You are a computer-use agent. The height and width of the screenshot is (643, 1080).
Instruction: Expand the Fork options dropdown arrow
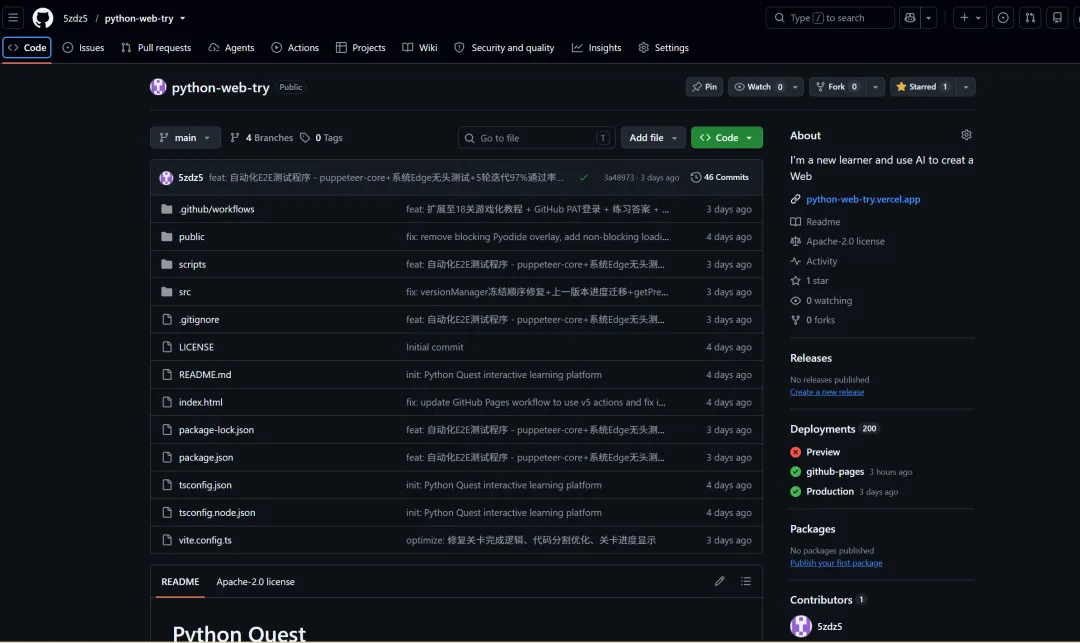click(x=875, y=87)
